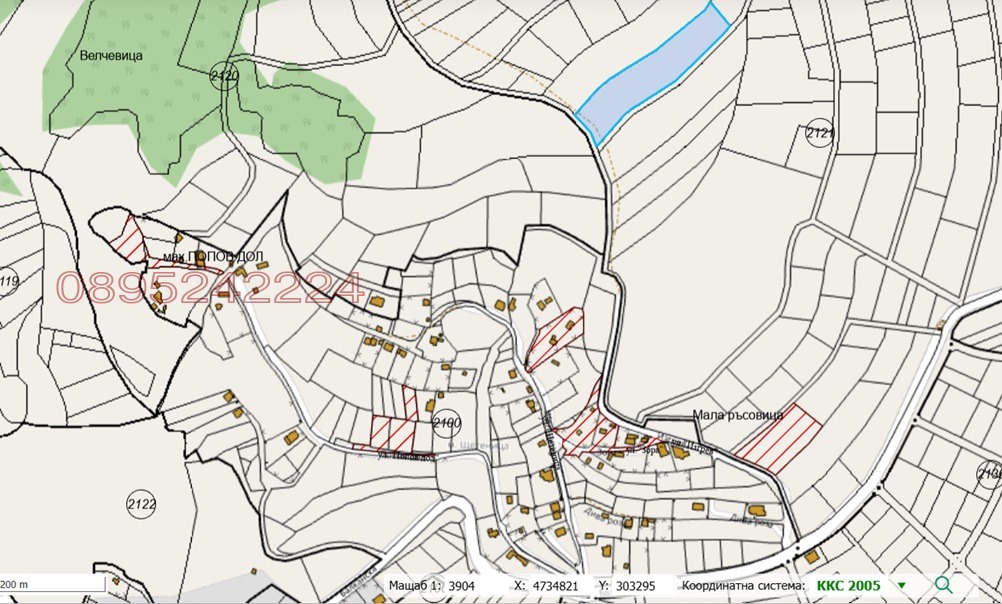This screenshot has height=604, width=1002.
Task: Click the мах. ПОПОВ ДОЛ label
Action: pos(213,257)
